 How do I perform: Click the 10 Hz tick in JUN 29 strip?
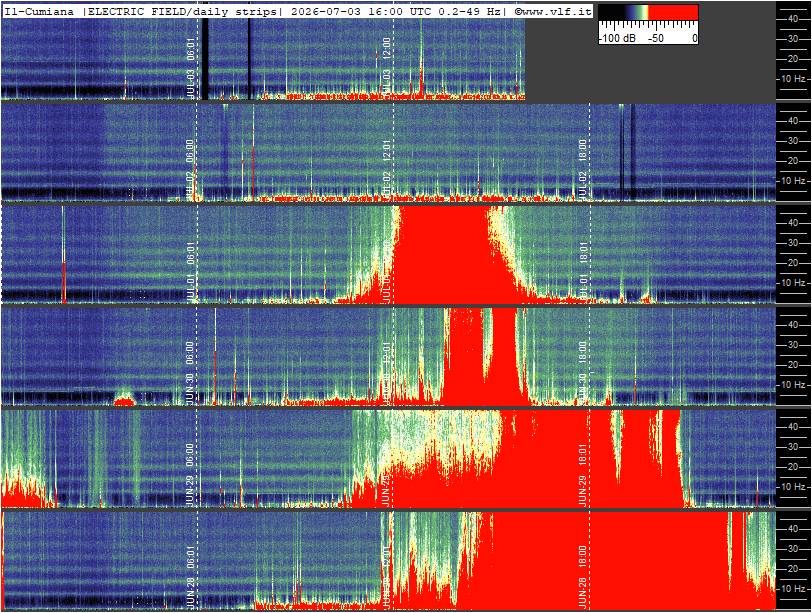click(x=793, y=487)
